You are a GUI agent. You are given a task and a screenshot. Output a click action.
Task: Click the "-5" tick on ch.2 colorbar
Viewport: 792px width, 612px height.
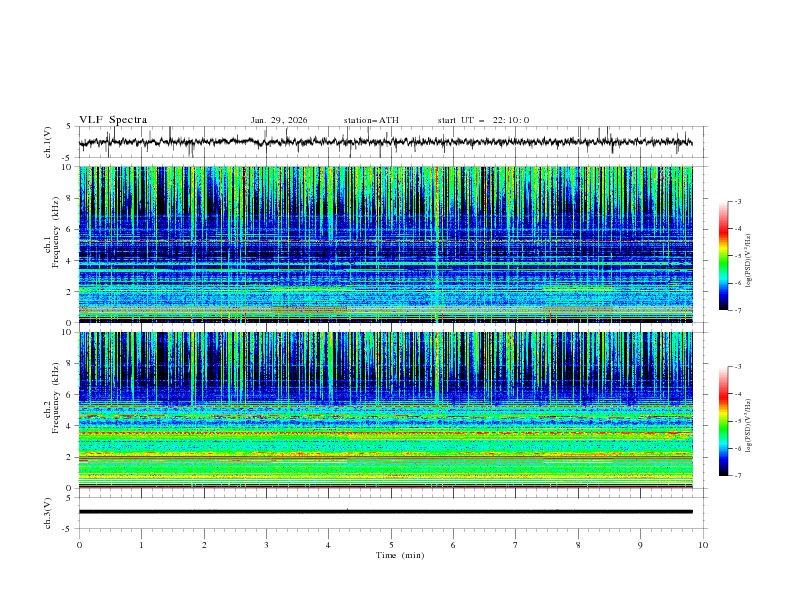tap(738, 421)
